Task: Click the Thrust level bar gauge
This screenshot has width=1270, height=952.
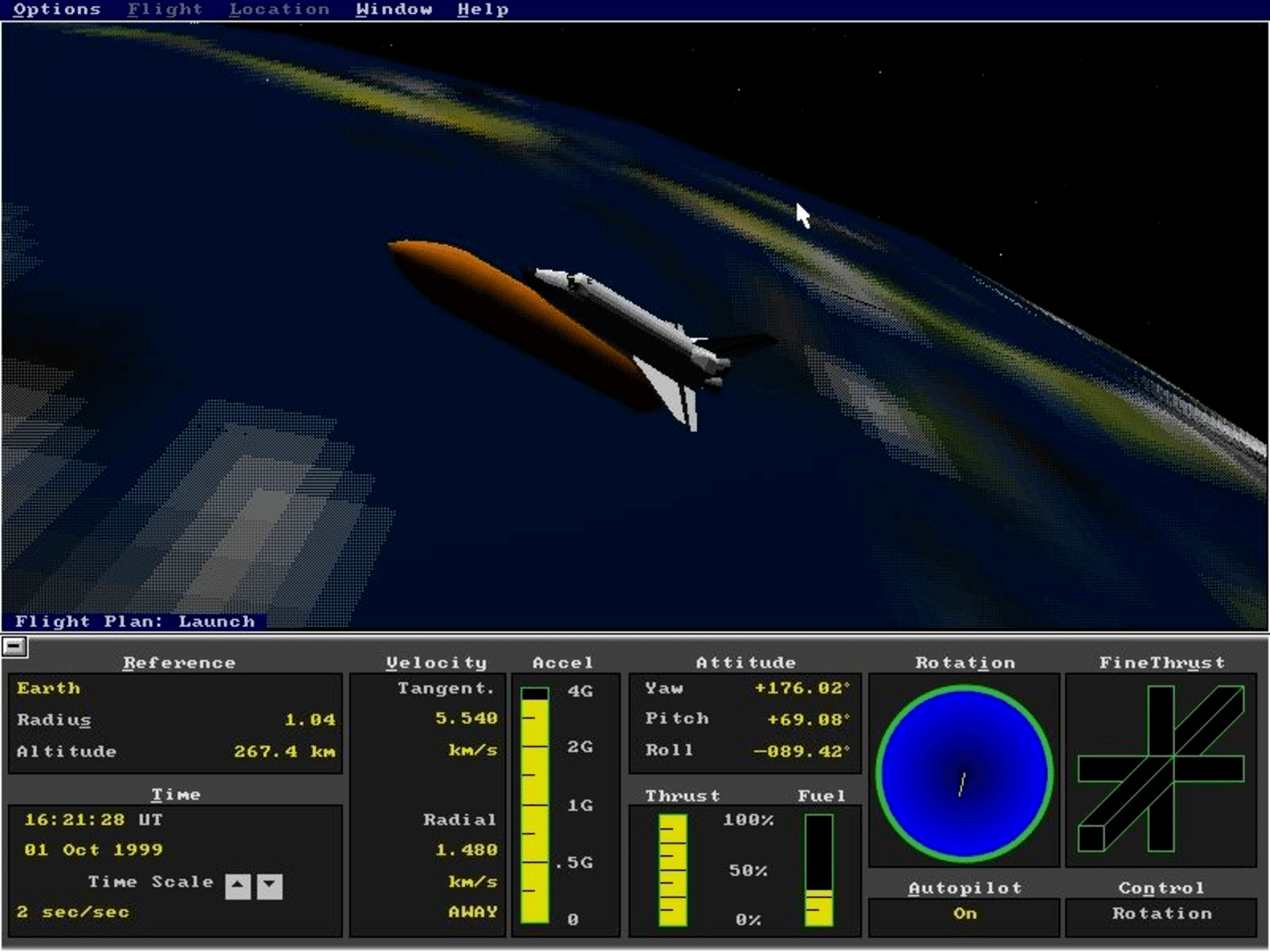Action: tap(673, 870)
